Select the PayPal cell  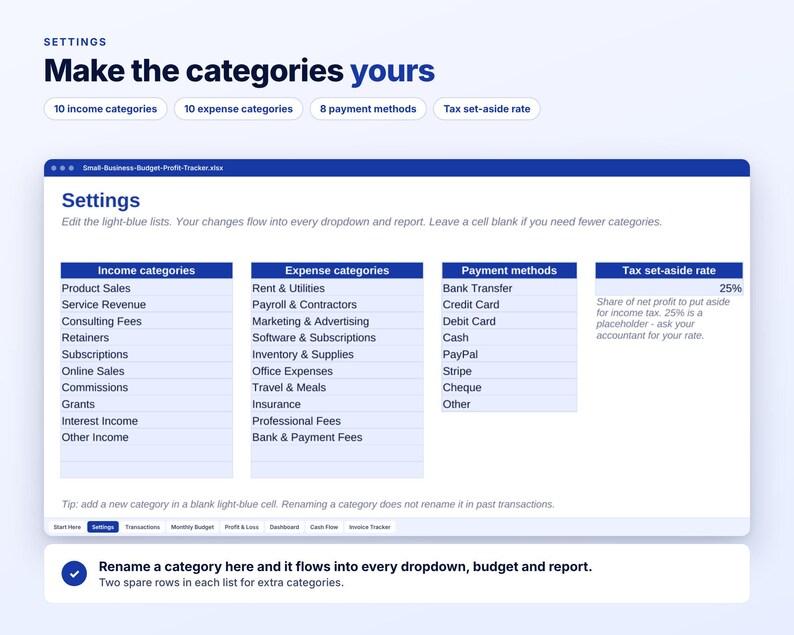click(x=509, y=354)
